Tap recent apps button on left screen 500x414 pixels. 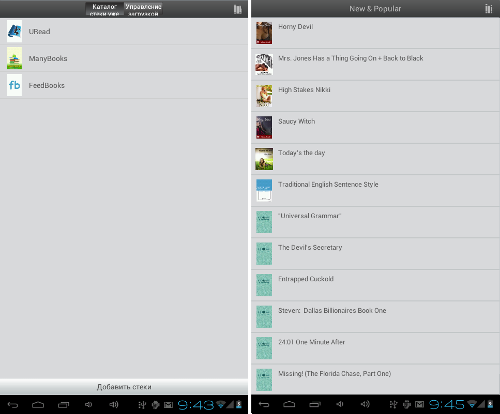(63, 405)
